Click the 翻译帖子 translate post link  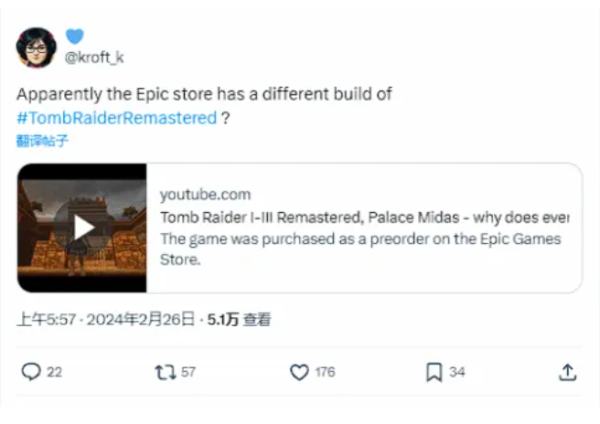43,141
